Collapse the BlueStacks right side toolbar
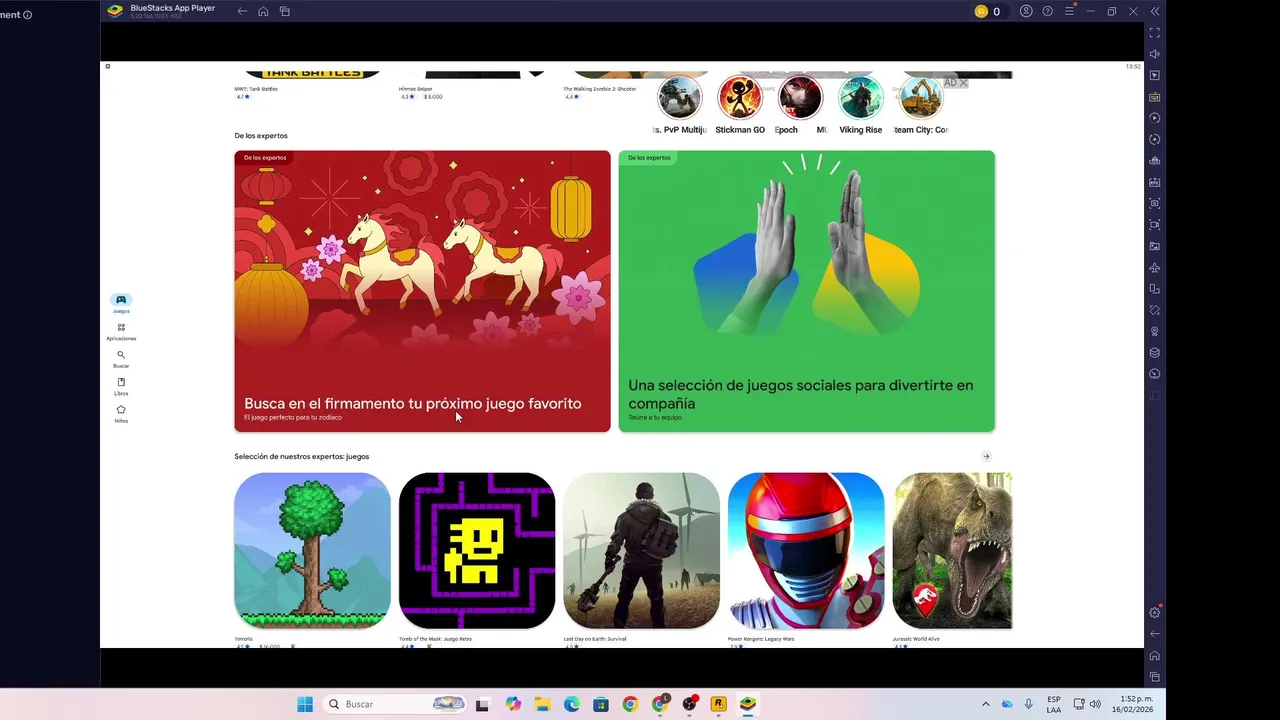 pos(1155,11)
